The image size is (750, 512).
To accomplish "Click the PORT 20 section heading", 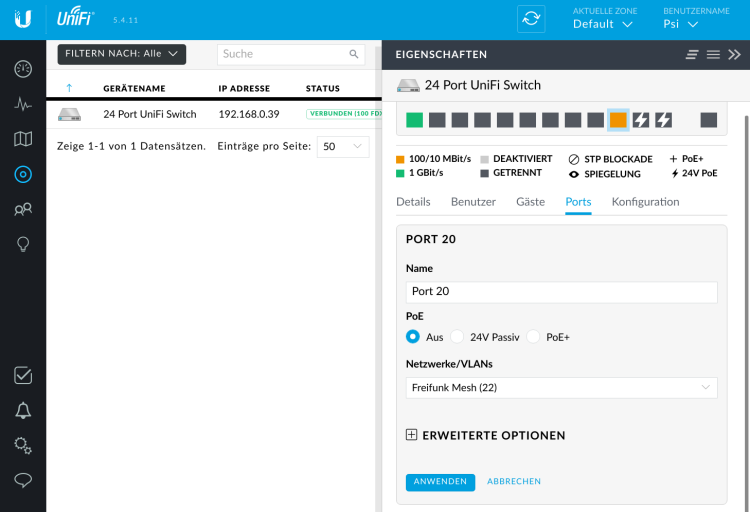I will pyautogui.click(x=430, y=239).
